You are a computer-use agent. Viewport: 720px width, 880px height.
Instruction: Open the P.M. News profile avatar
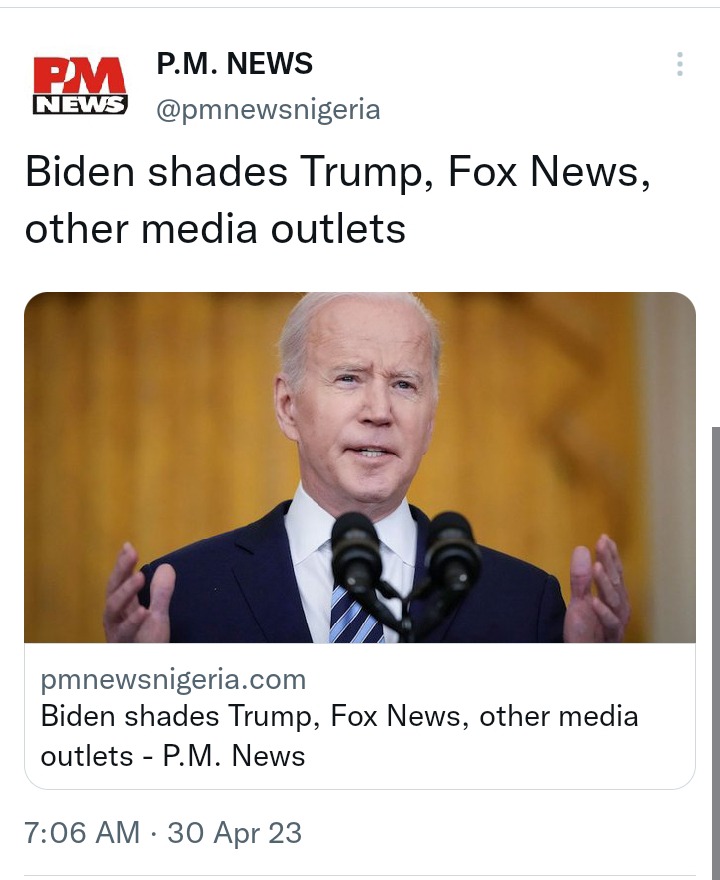point(80,86)
